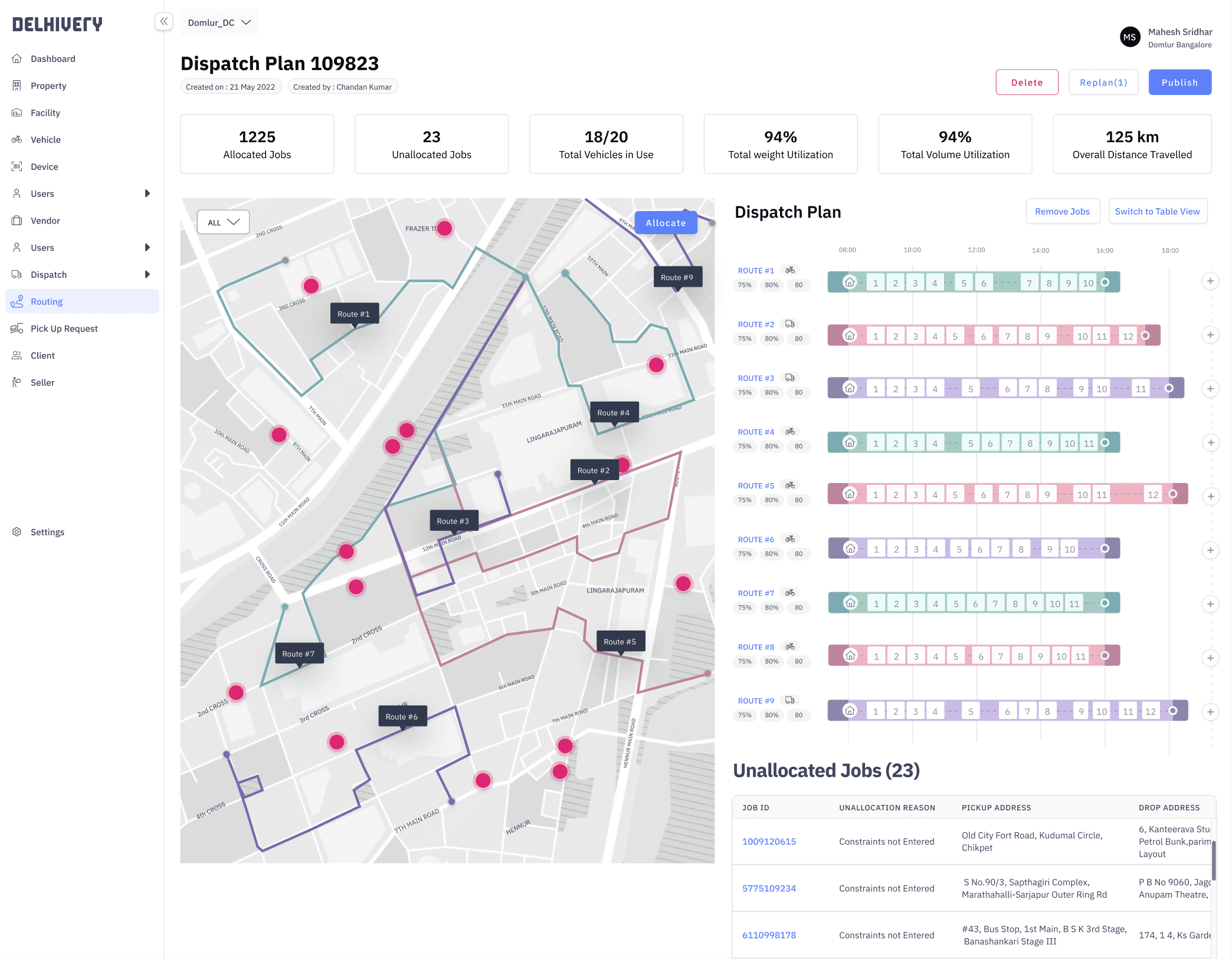Click the plus icon for Route #1
1232x959 pixels.
tap(1210, 281)
